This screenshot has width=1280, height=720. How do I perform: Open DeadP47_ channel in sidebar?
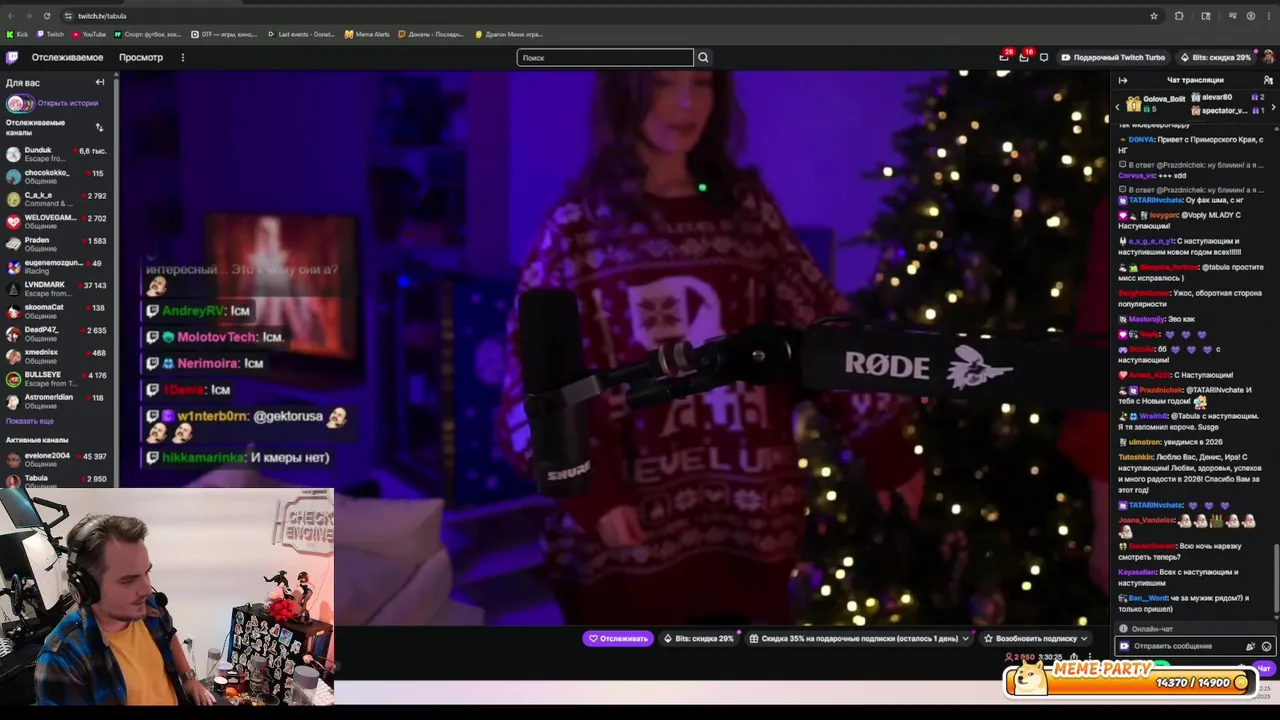[58, 334]
